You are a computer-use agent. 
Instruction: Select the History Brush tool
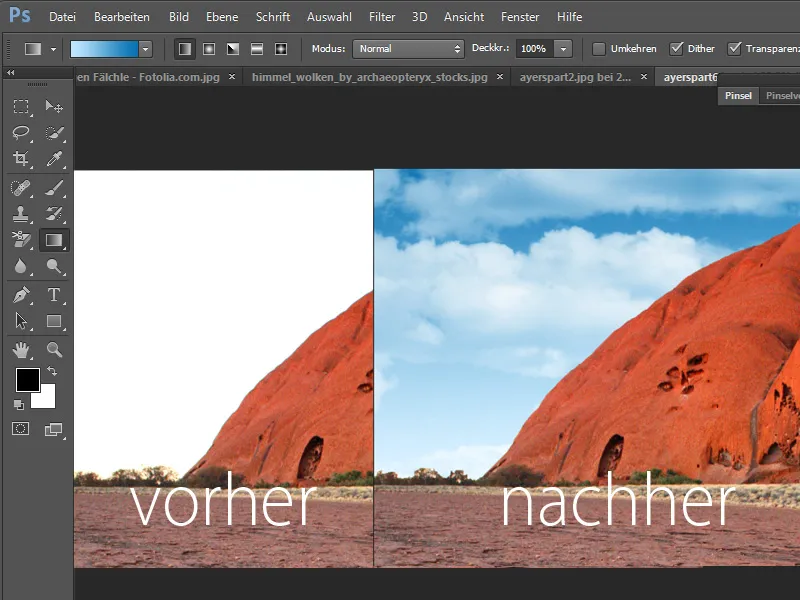(54, 214)
